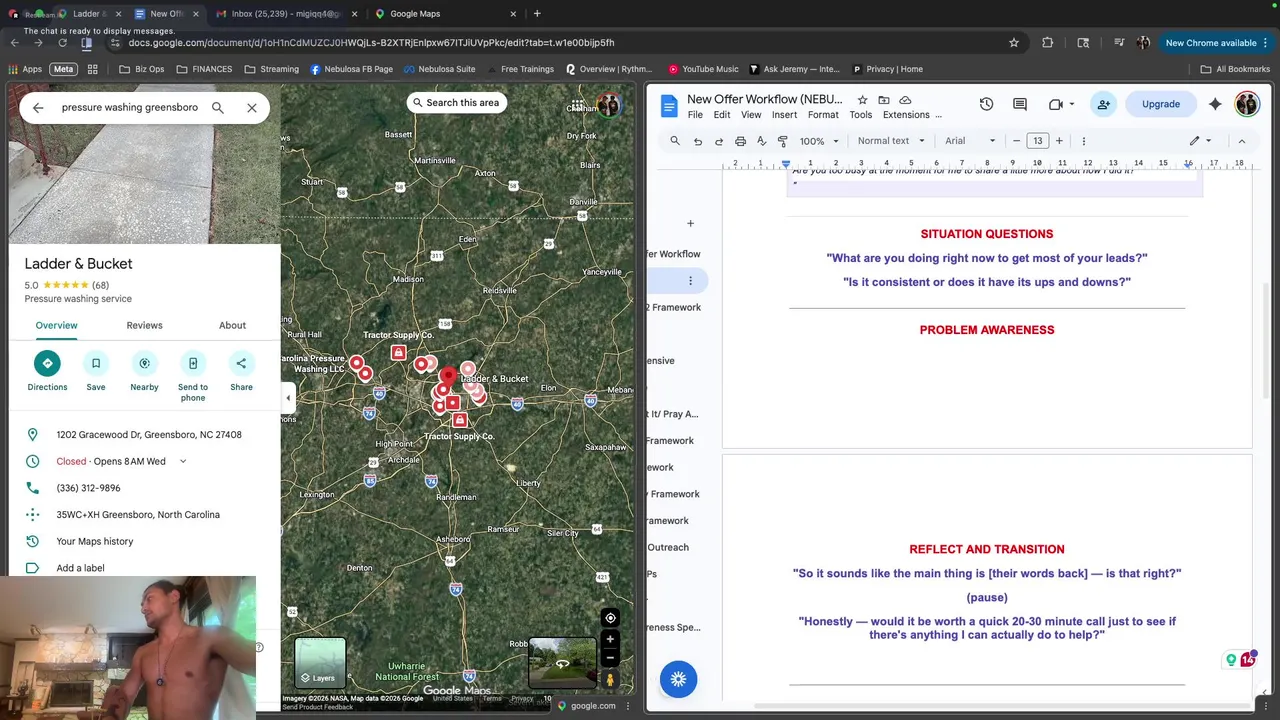Go back in the Maps search panel
The image size is (1280, 720).
click(x=38, y=107)
